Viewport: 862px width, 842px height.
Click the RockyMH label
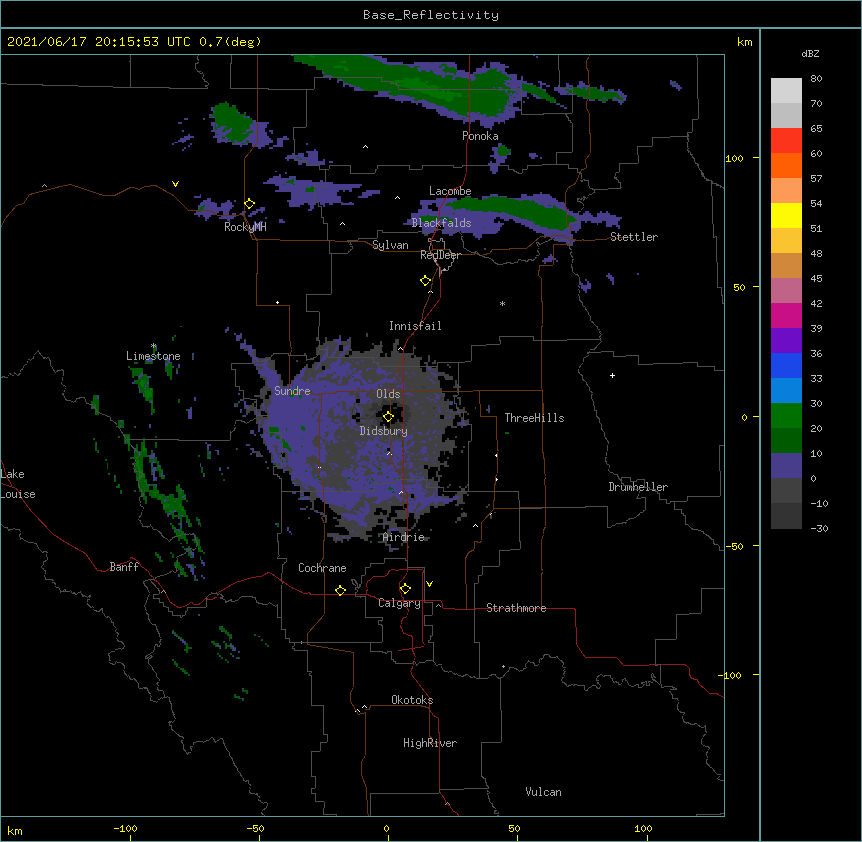pyautogui.click(x=245, y=227)
